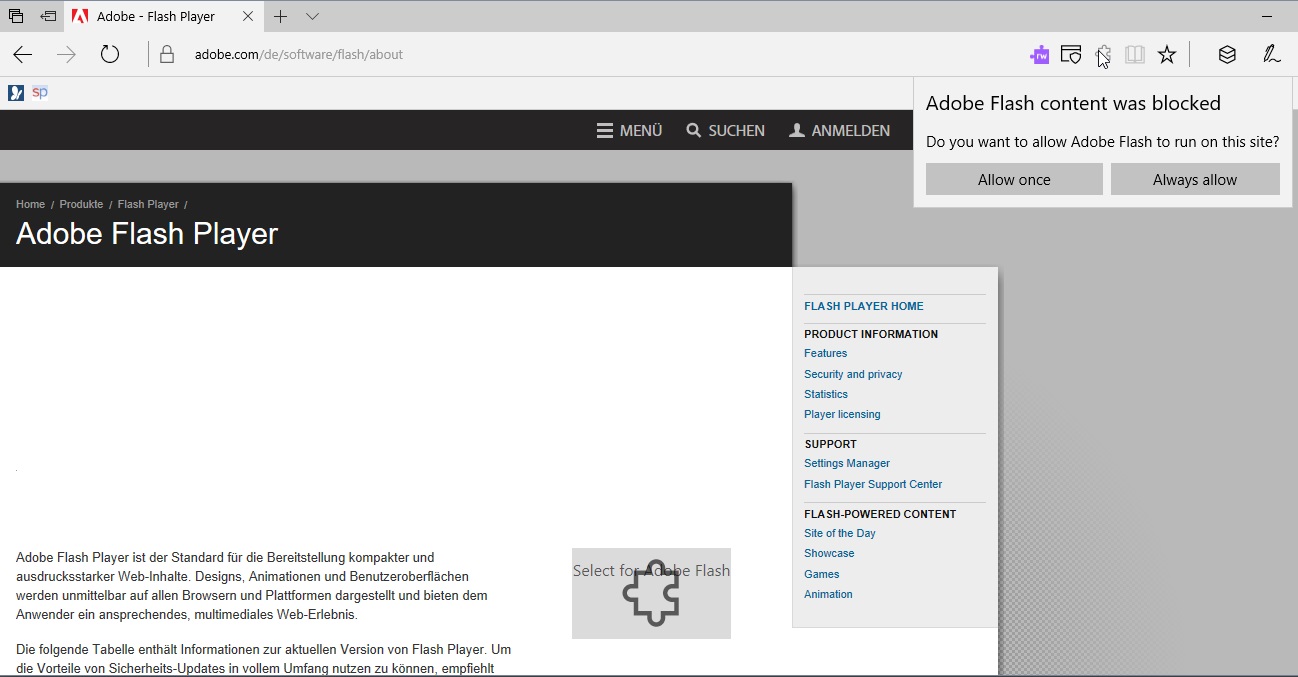
Task: Open Site of the Day link
Action: (840, 533)
